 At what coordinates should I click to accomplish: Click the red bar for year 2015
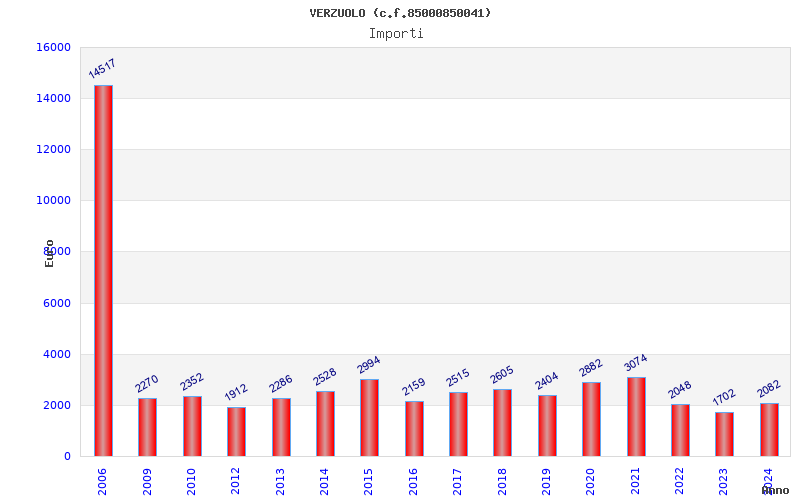(369, 418)
